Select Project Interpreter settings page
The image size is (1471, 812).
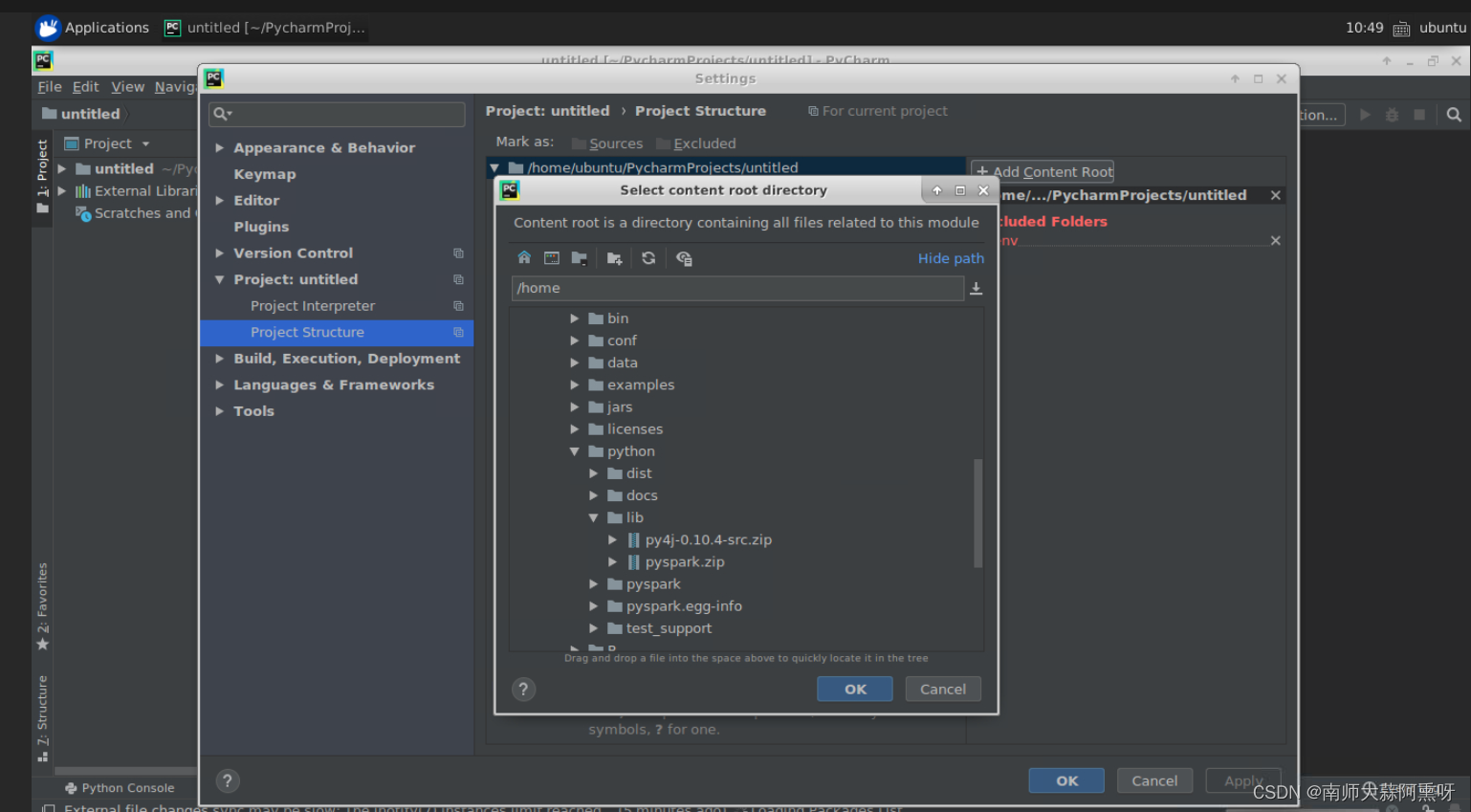coord(313,306)
